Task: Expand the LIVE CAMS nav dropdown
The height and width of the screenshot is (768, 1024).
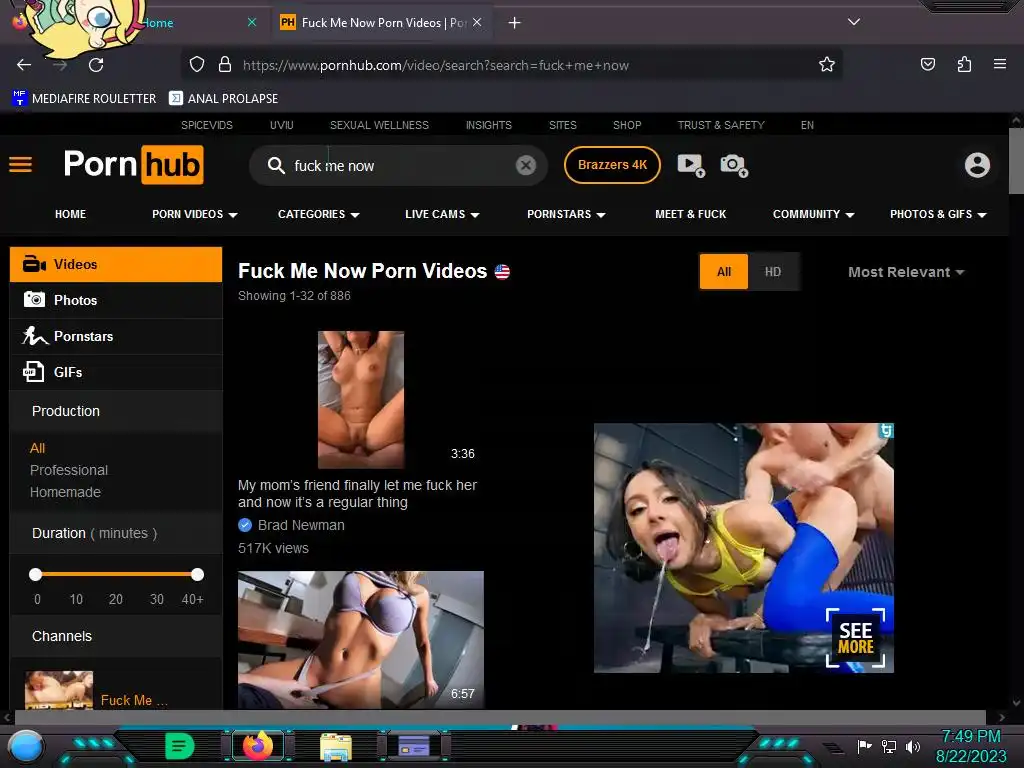Action: tap(442, 214)
